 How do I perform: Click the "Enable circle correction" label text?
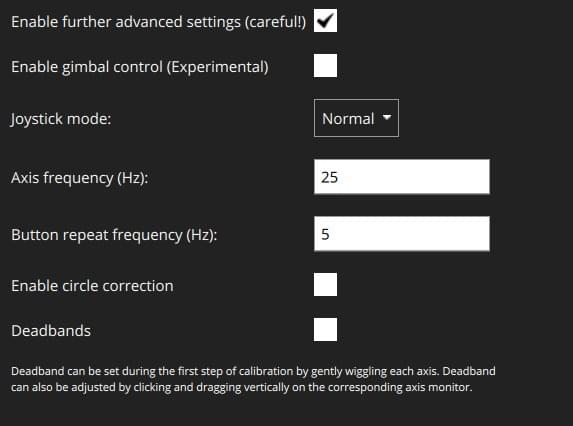pyautogui.click(x=92, y=286)
